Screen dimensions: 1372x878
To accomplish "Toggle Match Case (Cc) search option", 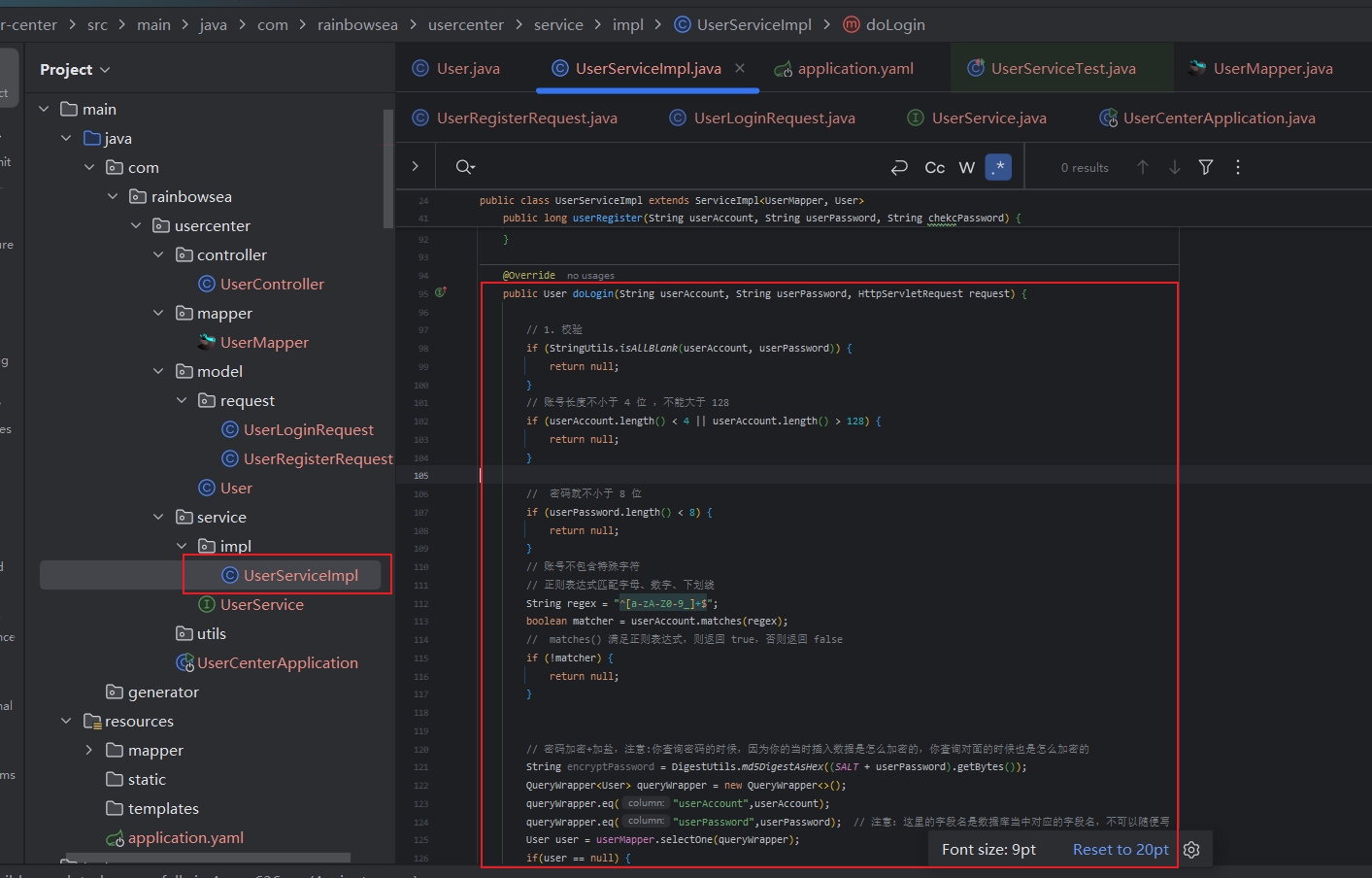I will pyautogui.click(x=934, y=167).
